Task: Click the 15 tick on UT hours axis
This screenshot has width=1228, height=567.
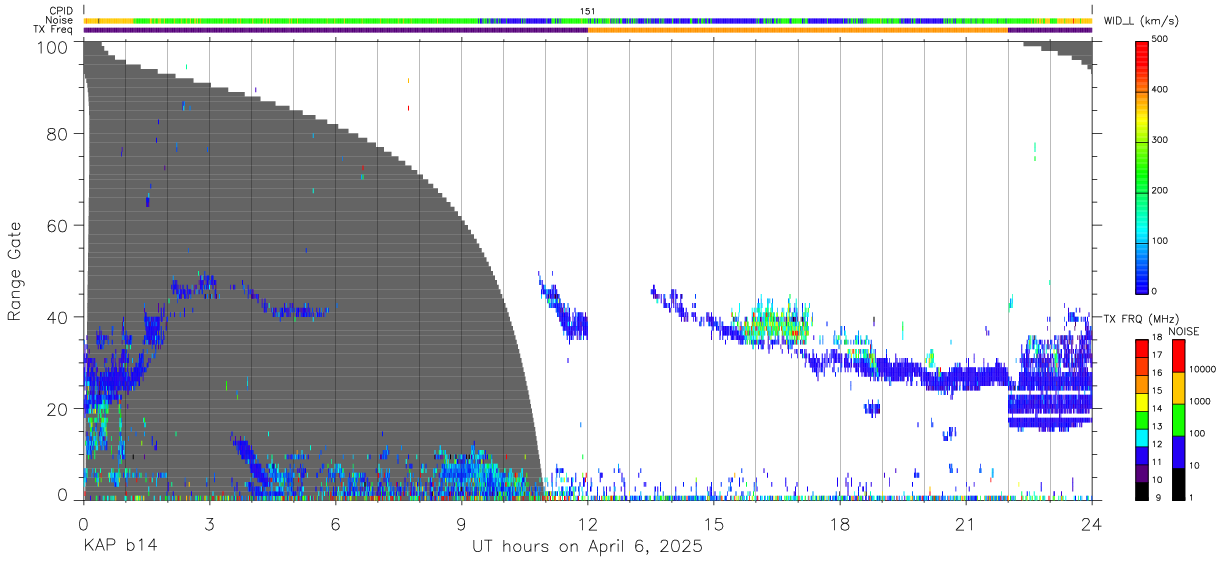Action: point(714,523)
